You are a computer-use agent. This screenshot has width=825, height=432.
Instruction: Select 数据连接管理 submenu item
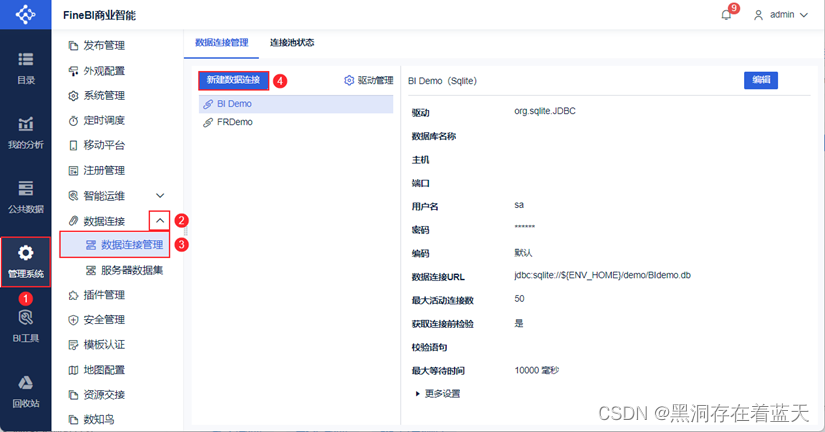click(x=115, y=245)
